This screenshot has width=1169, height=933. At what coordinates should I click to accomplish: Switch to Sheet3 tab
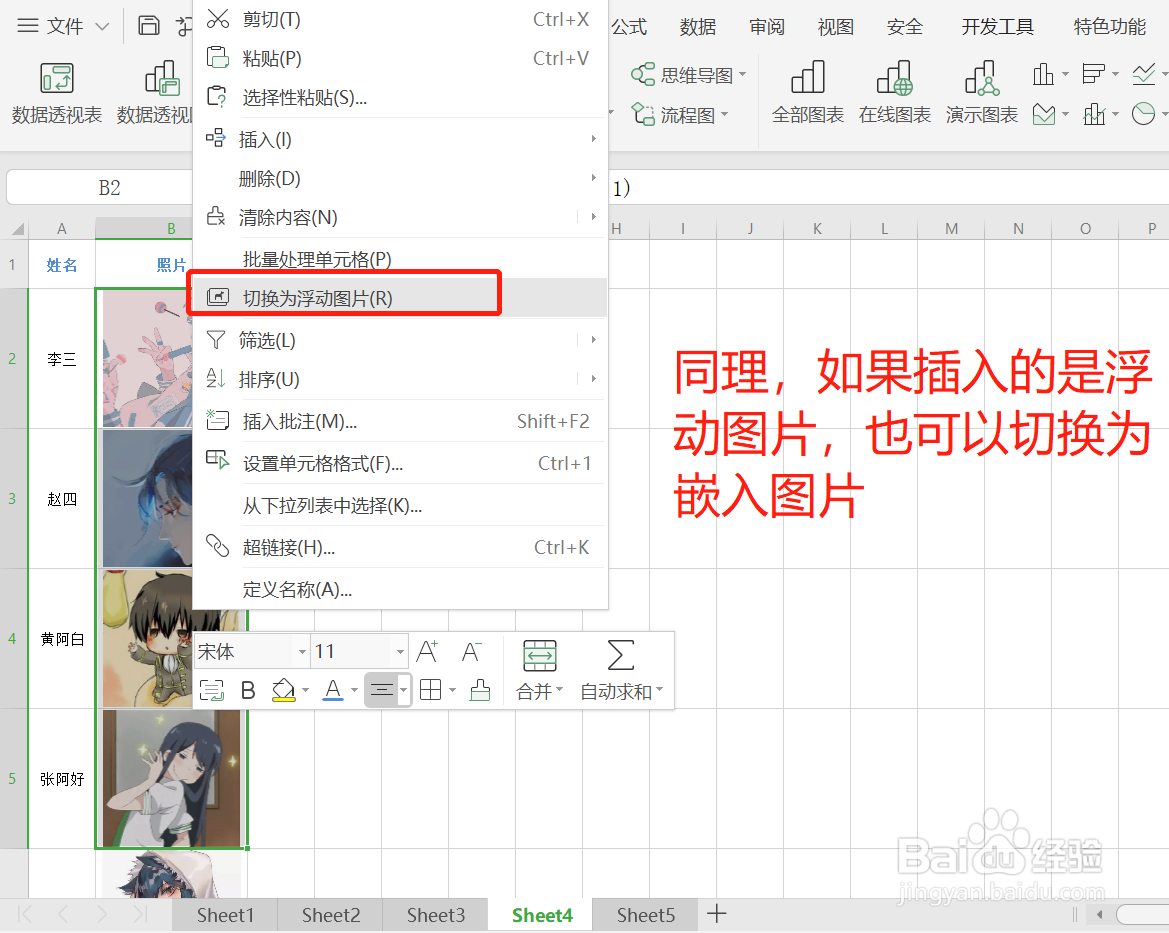tap(435, 915)
